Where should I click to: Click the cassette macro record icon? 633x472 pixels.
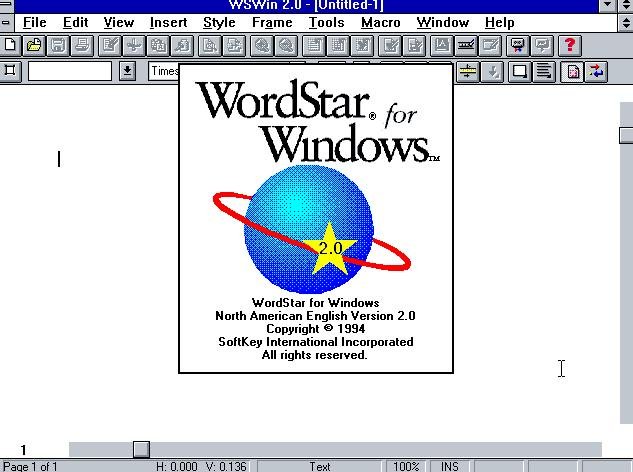point(518,45)
